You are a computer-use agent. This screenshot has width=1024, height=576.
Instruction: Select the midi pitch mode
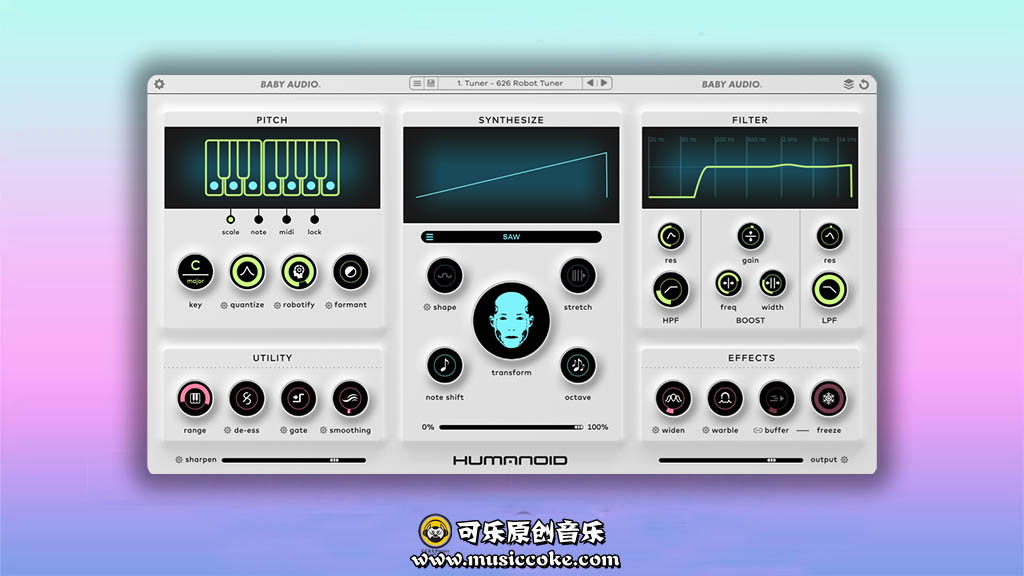[287, 219]
